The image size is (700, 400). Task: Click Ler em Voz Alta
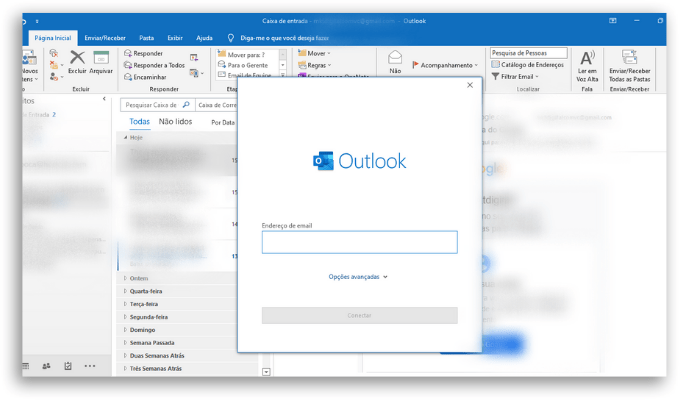(587, 66)
